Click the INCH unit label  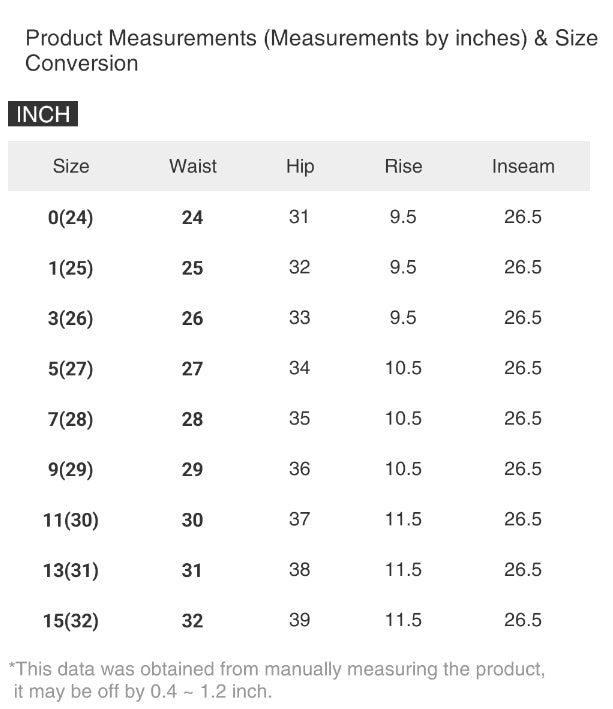coord(43,114)
